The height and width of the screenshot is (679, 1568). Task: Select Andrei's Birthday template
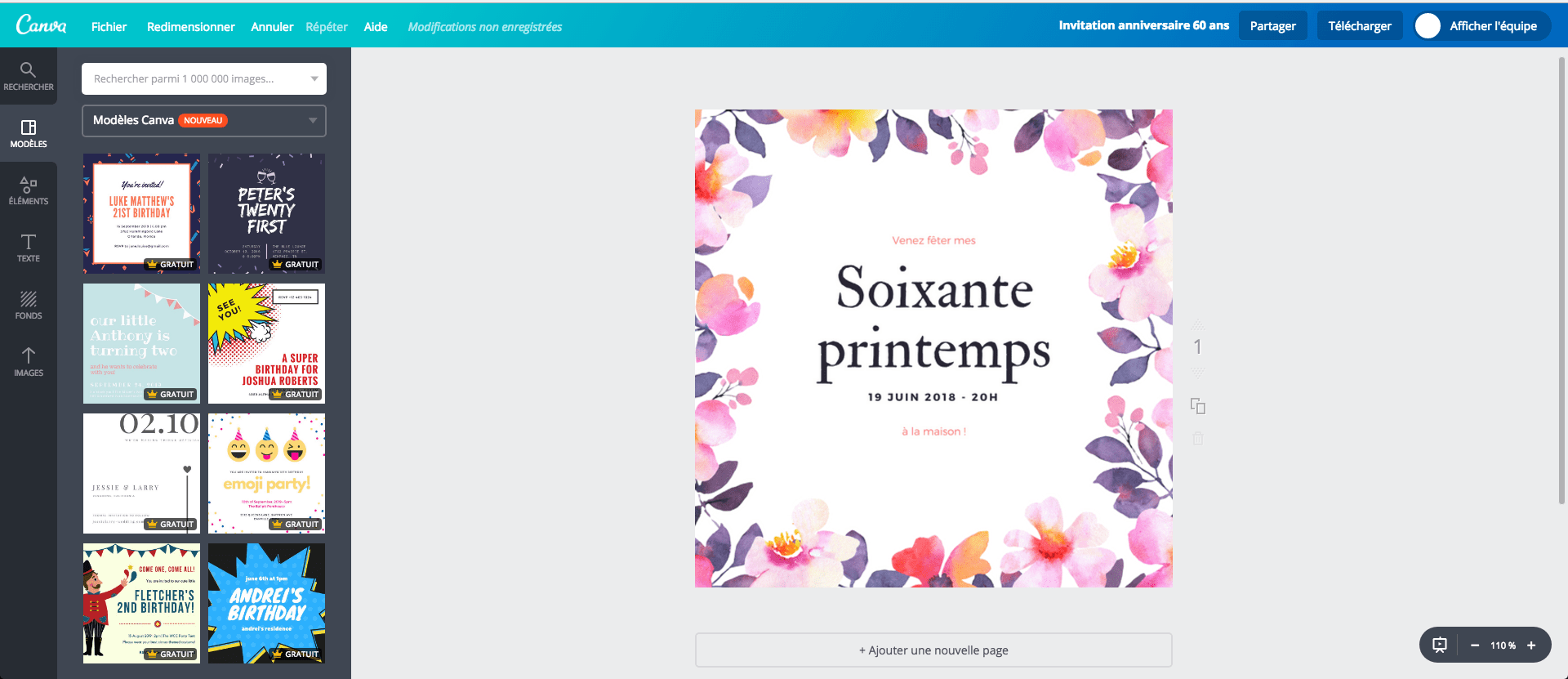[266, 603]
